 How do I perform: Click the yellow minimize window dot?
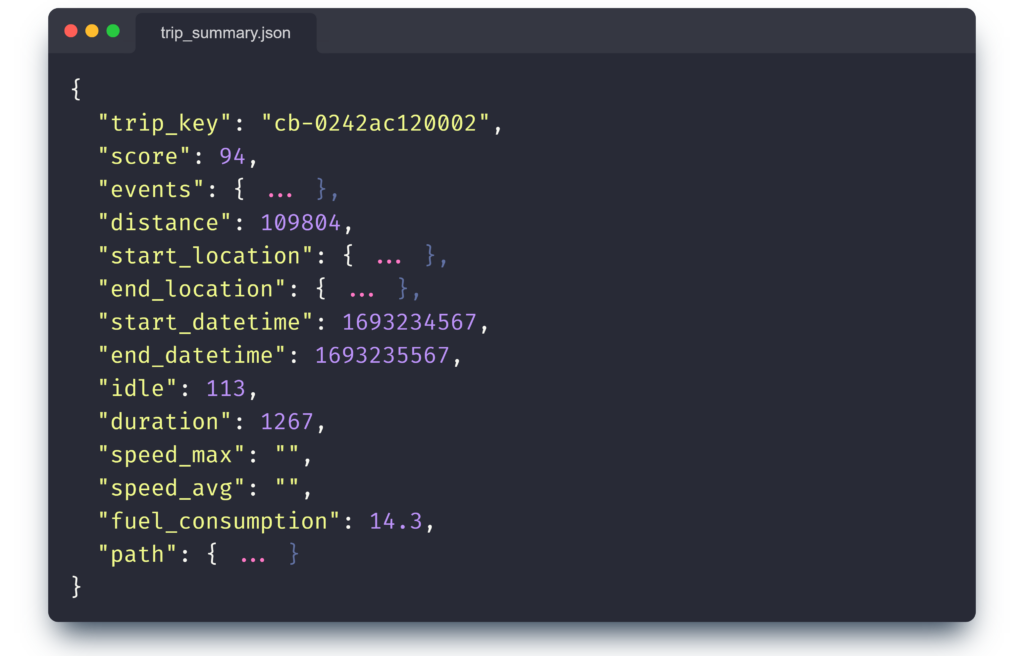92,31
